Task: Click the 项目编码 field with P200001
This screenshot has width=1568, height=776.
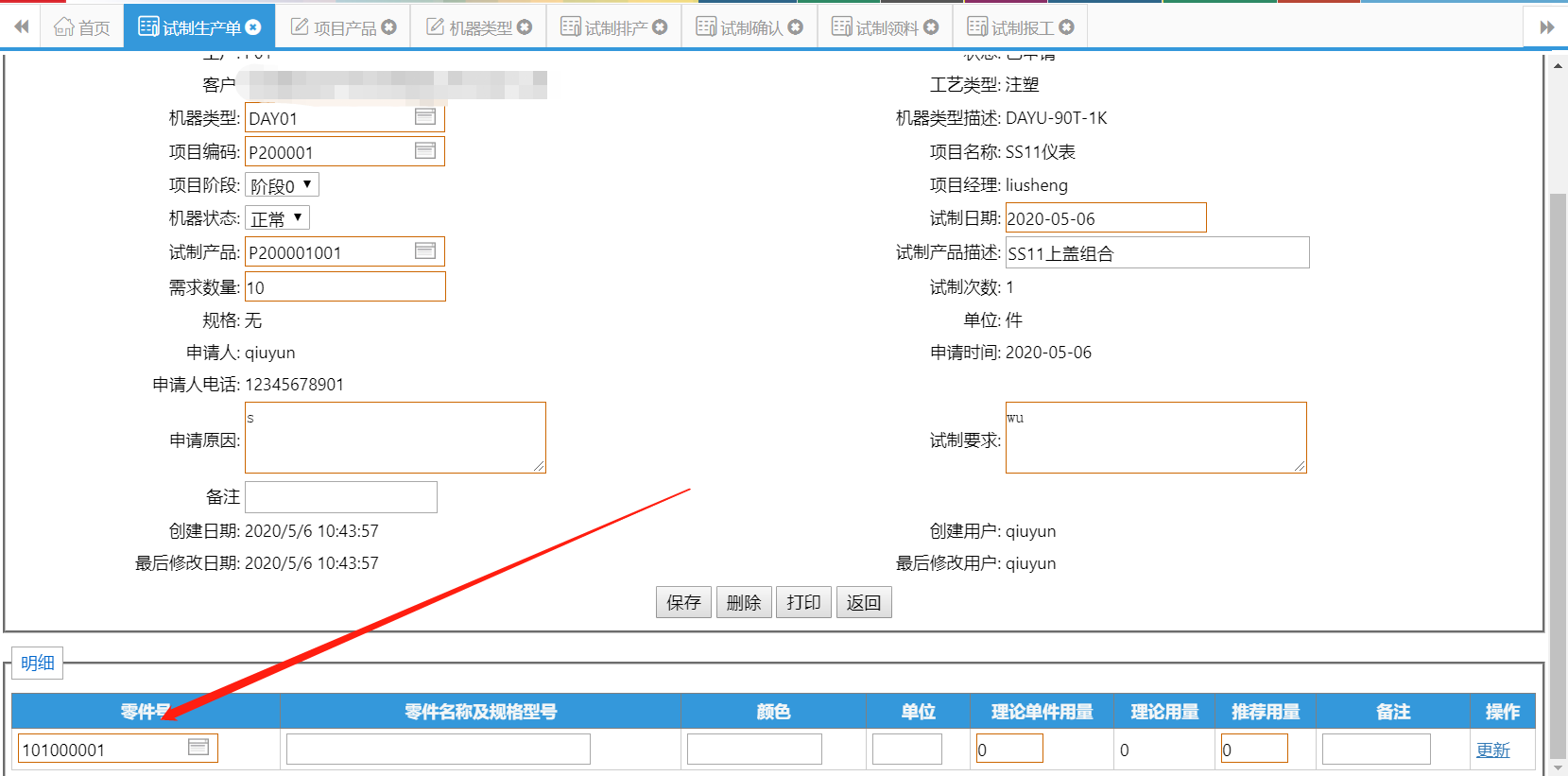Action: [345, 151]
